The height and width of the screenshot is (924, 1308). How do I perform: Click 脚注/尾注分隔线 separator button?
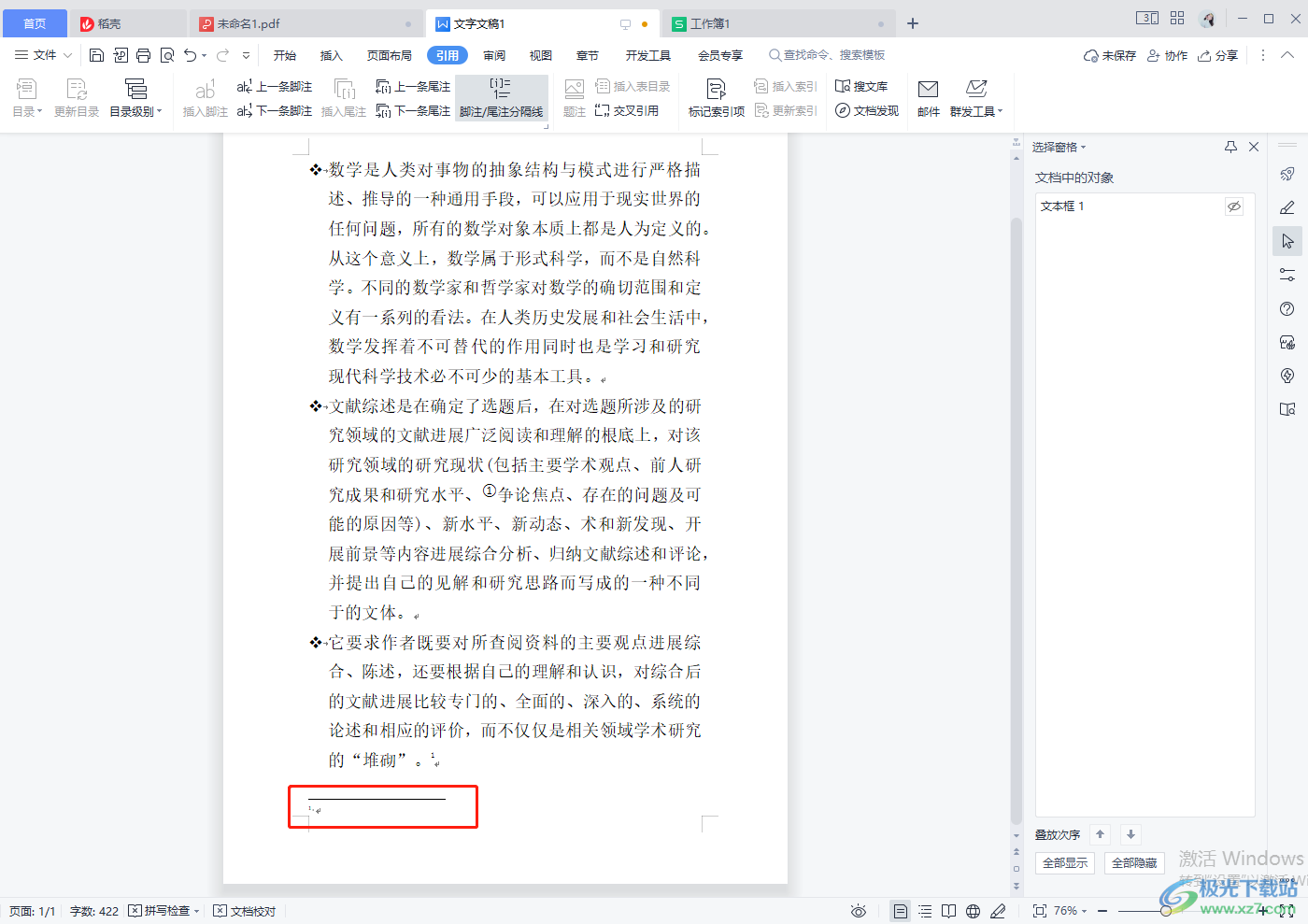pos(502,98)
